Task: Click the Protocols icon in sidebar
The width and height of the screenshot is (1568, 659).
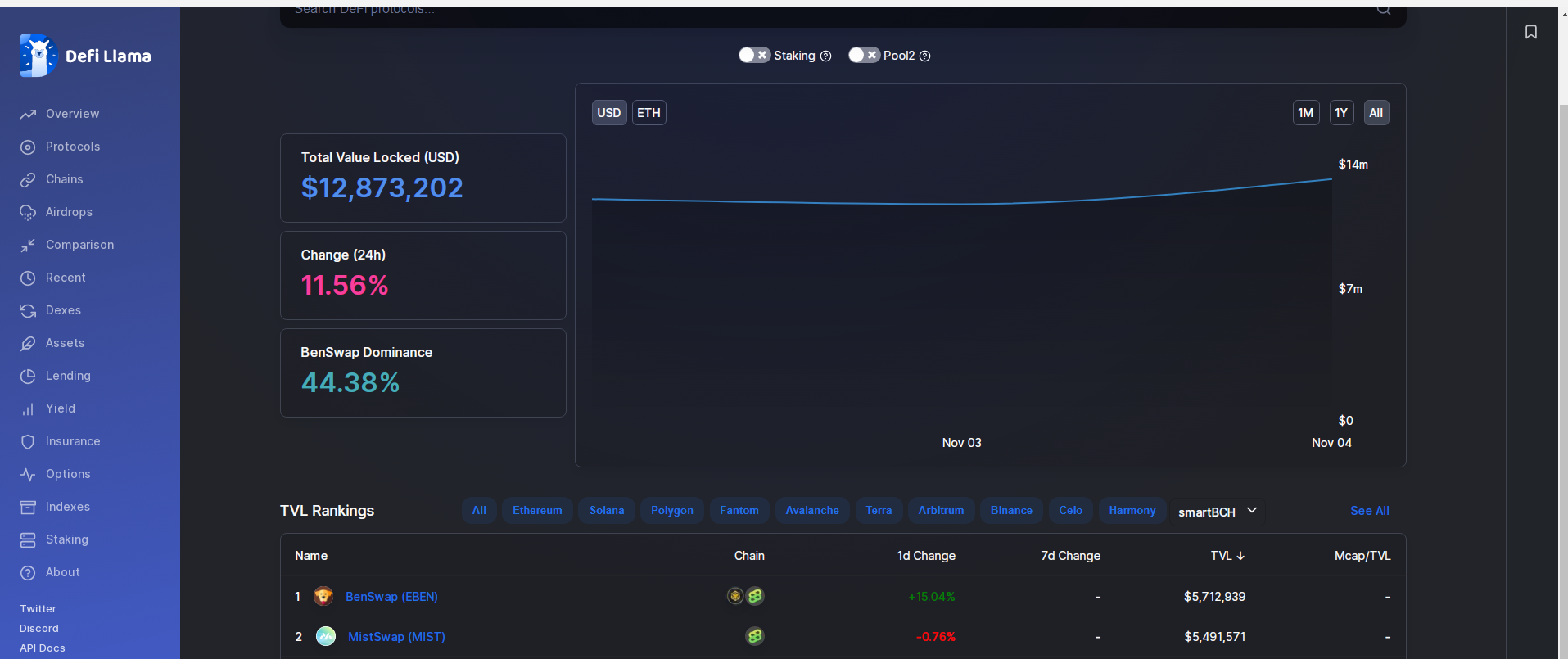Action: point(28,147)
